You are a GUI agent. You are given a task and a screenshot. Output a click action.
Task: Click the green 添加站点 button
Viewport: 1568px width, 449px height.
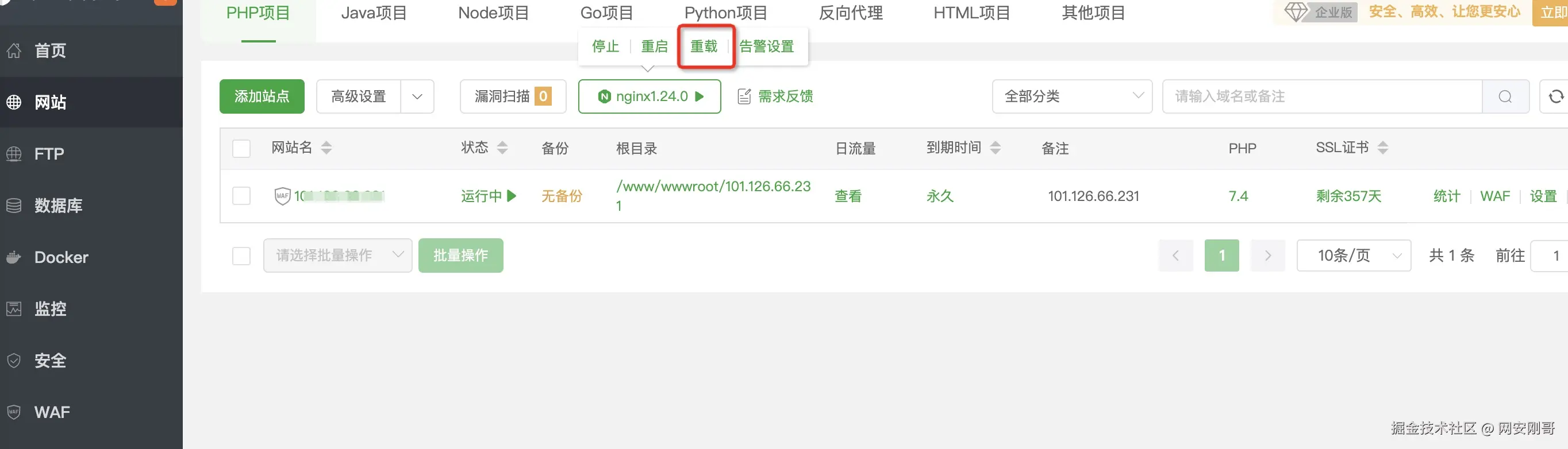[262, 96]
